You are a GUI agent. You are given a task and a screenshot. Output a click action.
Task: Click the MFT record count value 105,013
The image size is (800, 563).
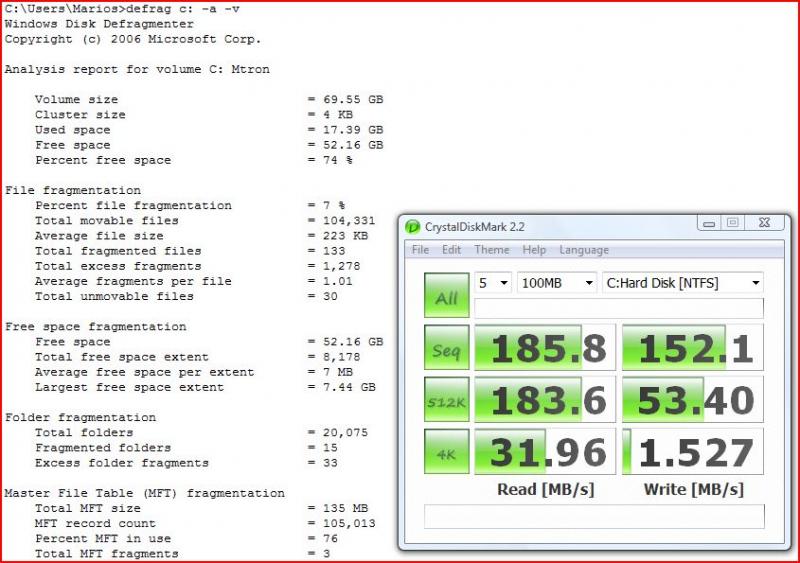(x=348, y=523)
